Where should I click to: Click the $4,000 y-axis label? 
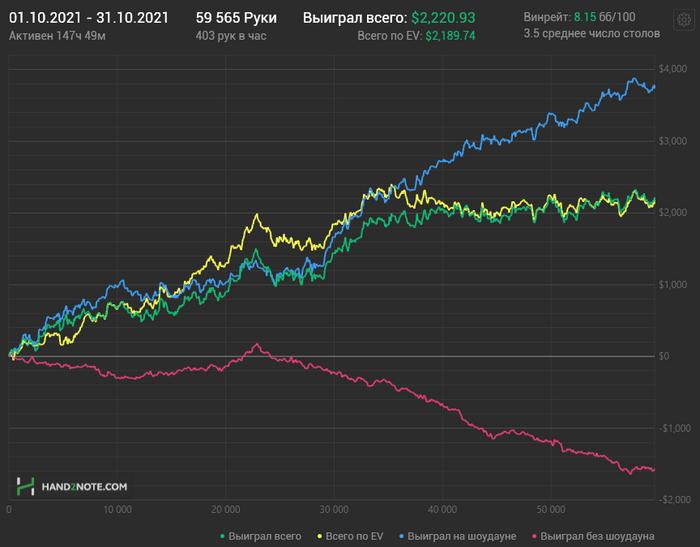[x=673, y=69]
